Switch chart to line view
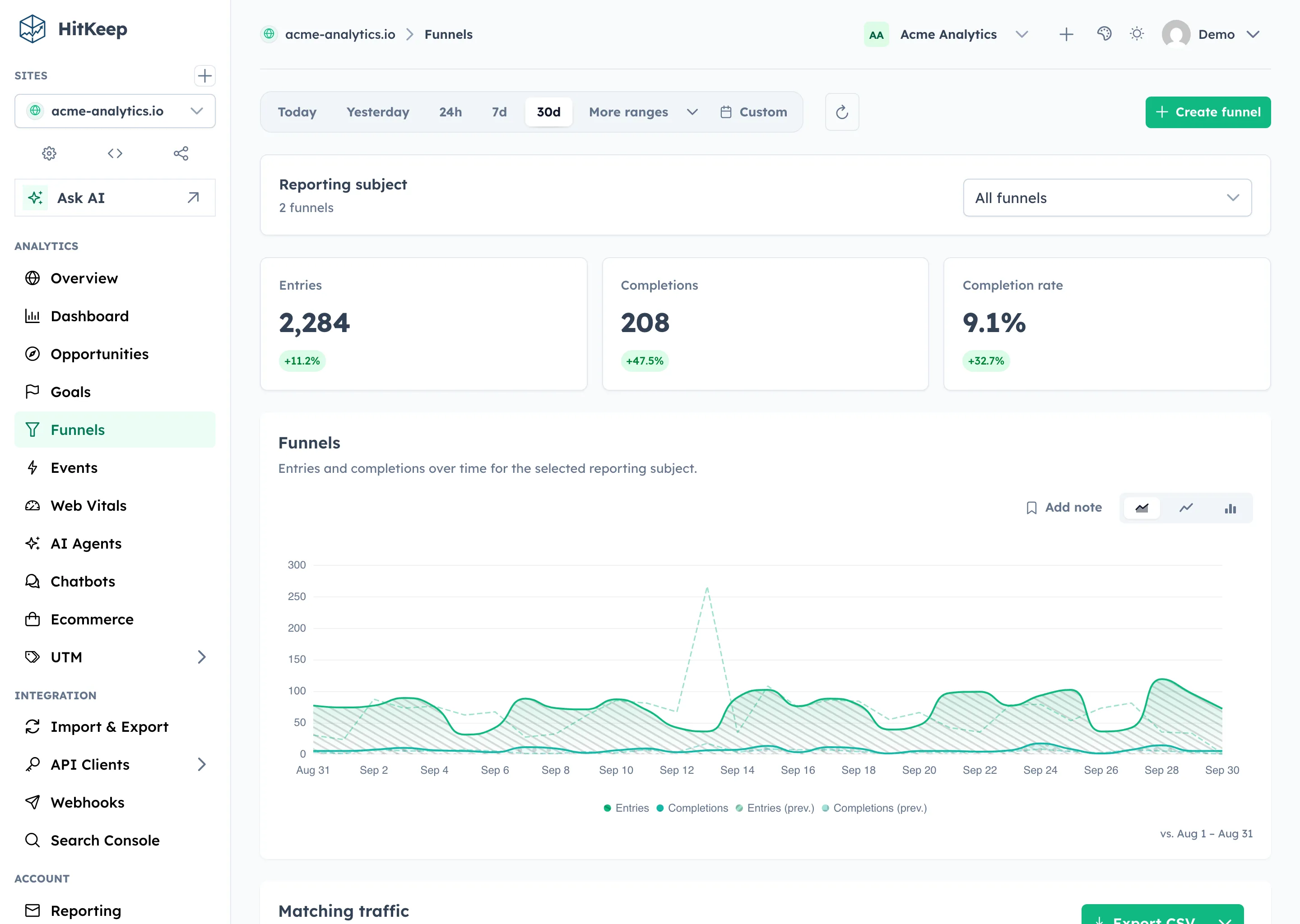 coord(1186,508)
